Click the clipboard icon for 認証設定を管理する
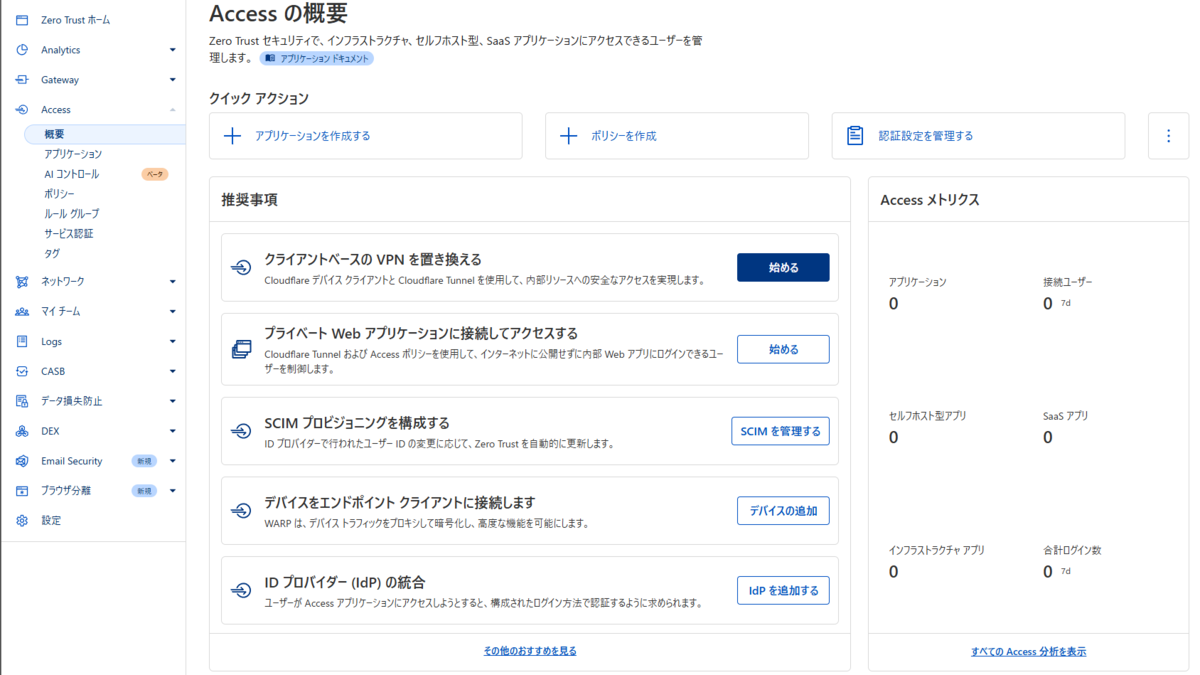1200x675 pixels. point(855,136)
